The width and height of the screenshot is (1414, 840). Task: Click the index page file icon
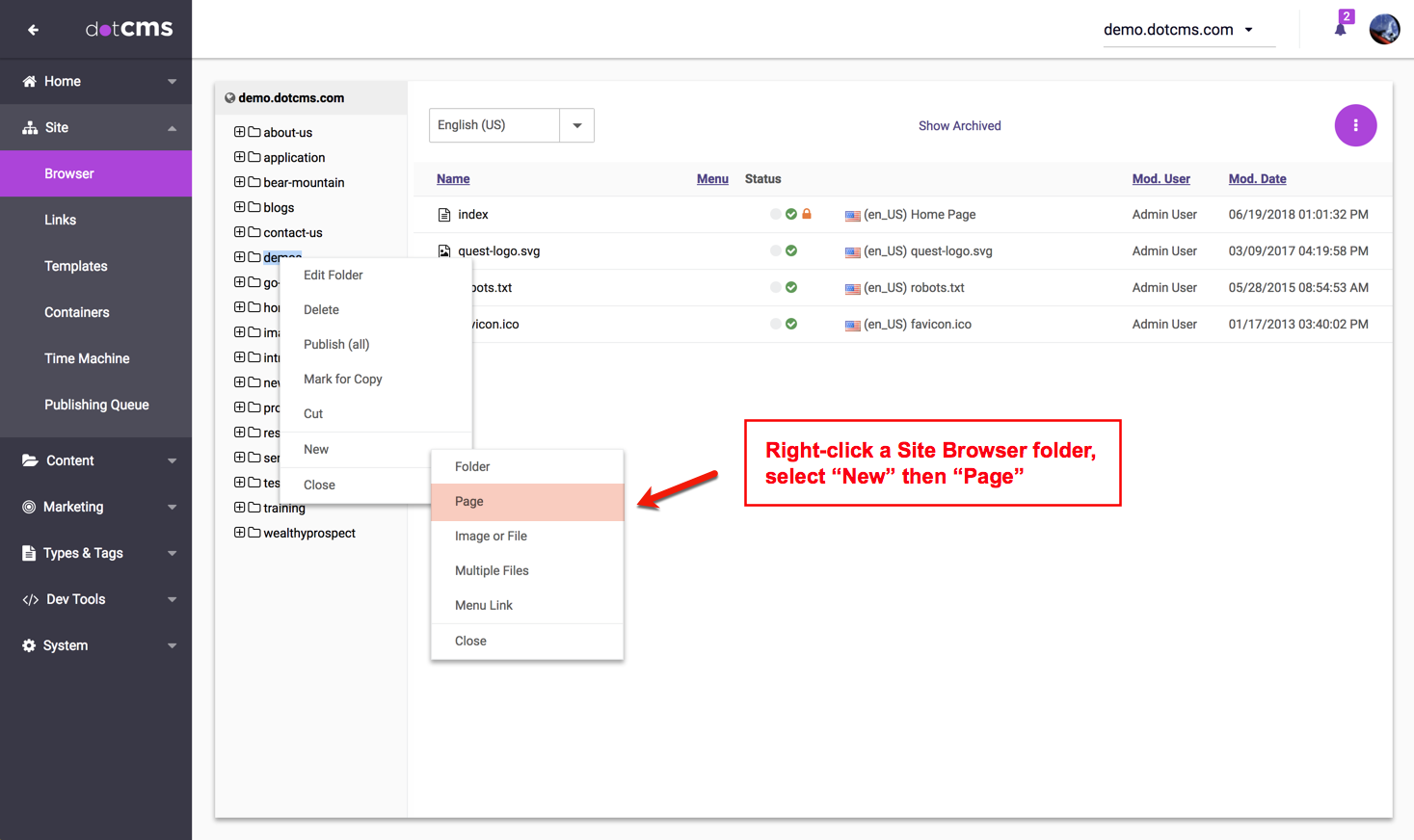[444, 215]
